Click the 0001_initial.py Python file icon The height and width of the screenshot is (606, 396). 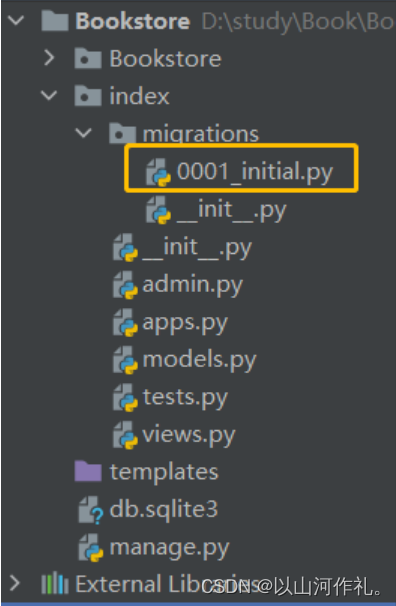[158, 172]
